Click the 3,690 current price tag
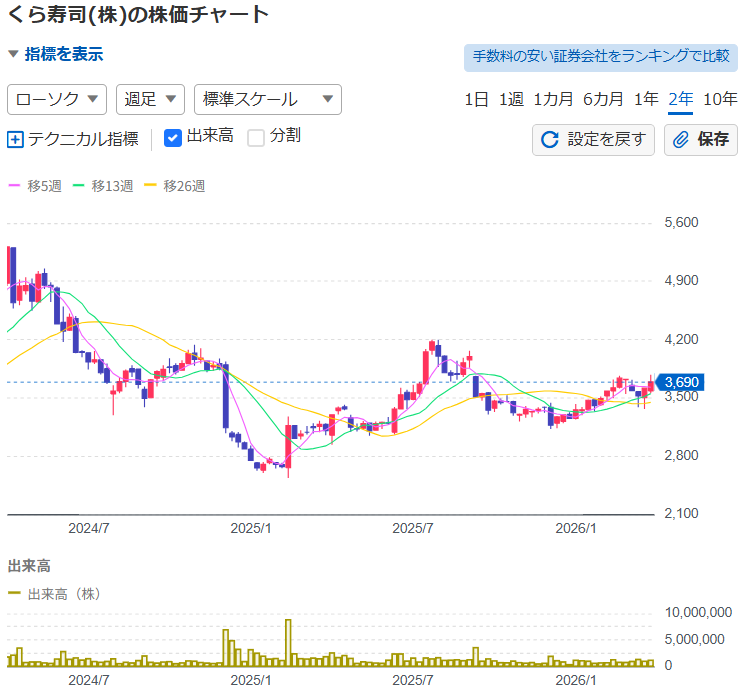This screenshot has height=692, width=745. click(687, 382)
